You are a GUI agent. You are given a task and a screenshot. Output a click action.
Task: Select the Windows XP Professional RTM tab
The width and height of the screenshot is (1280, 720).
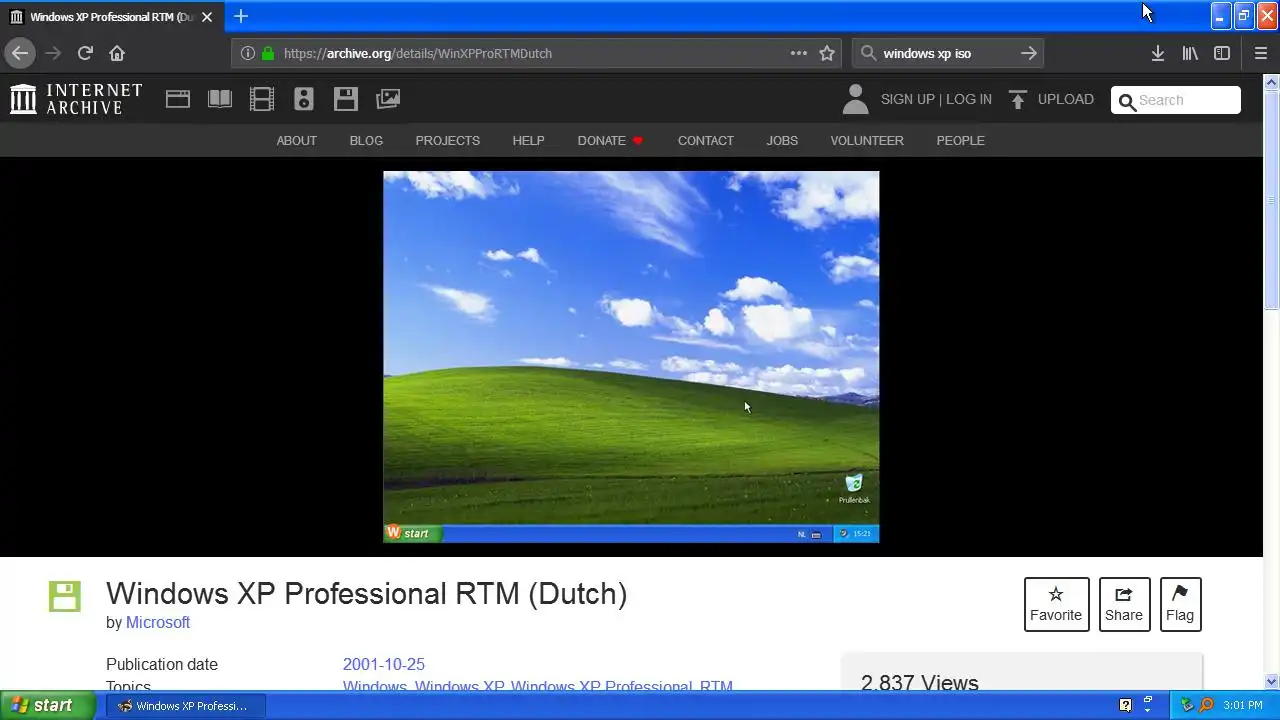point(110,17)
